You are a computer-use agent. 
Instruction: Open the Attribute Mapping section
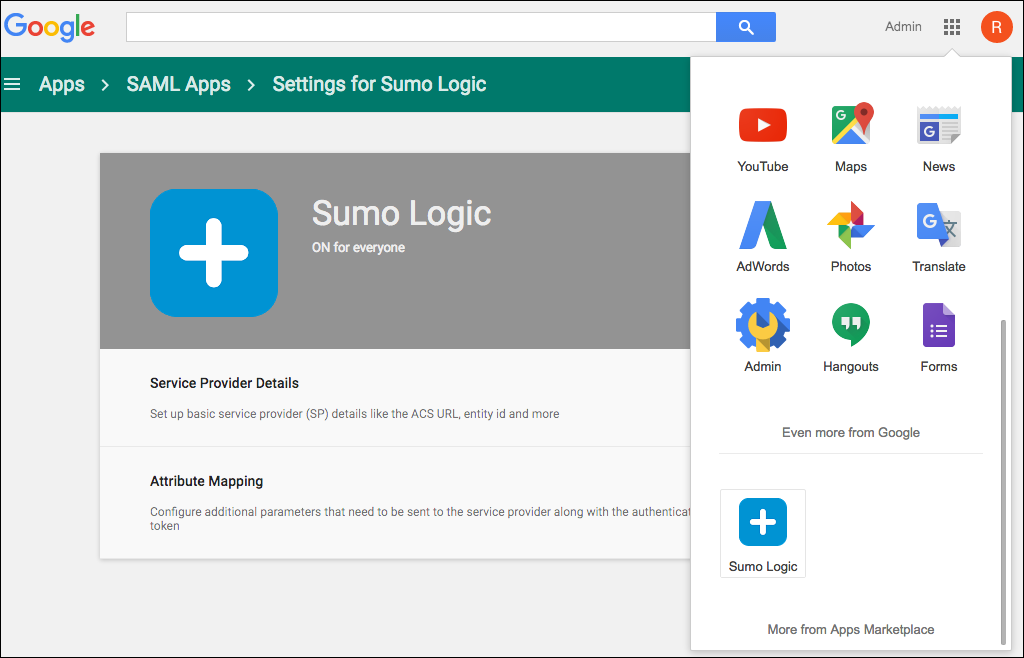(x=206, y=481)
